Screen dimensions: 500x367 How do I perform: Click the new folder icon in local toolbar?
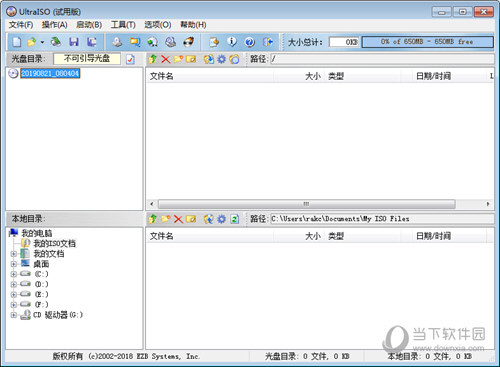(166, 219)
